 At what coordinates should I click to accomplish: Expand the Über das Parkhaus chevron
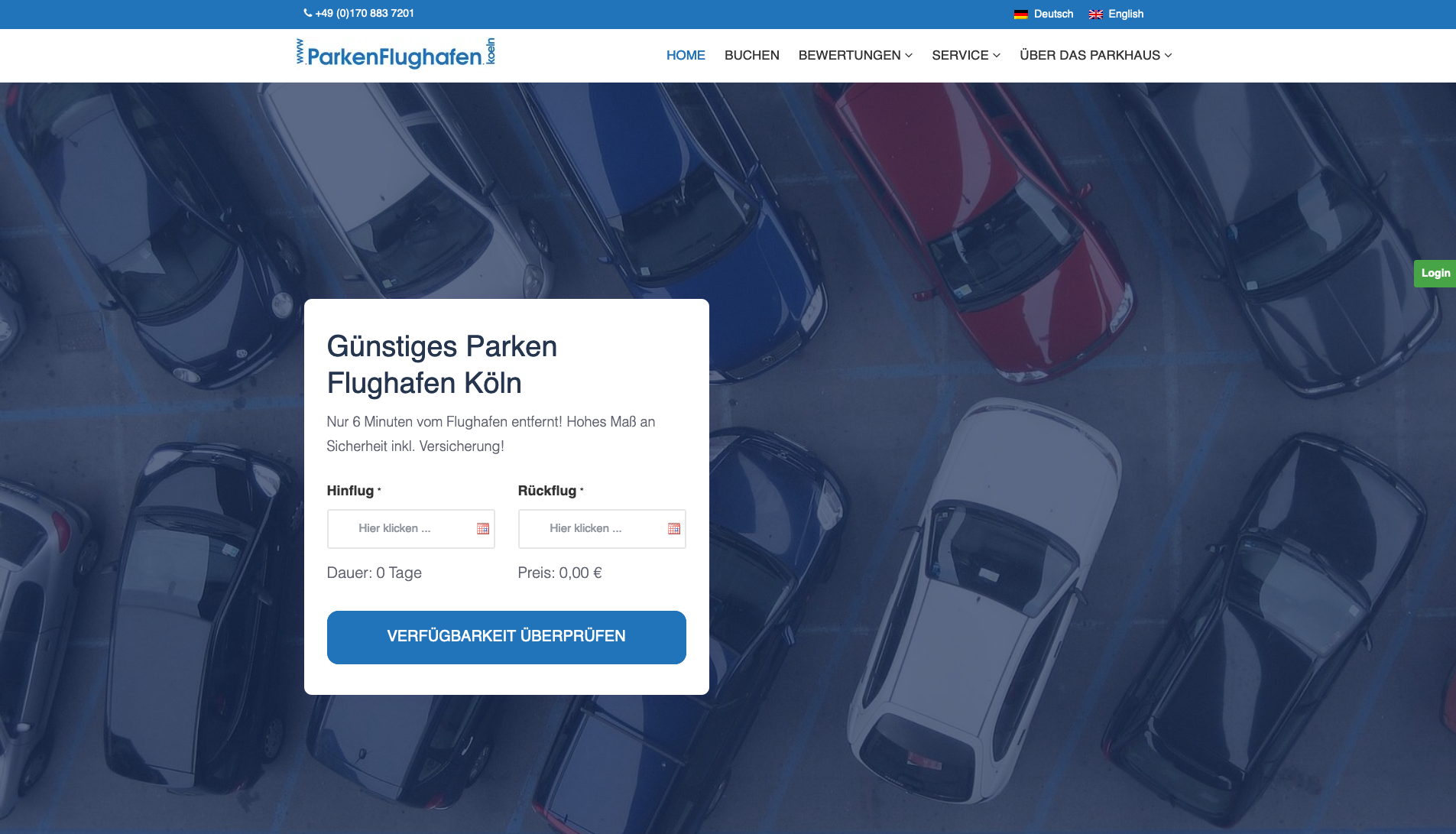(x=1168, y=55)
